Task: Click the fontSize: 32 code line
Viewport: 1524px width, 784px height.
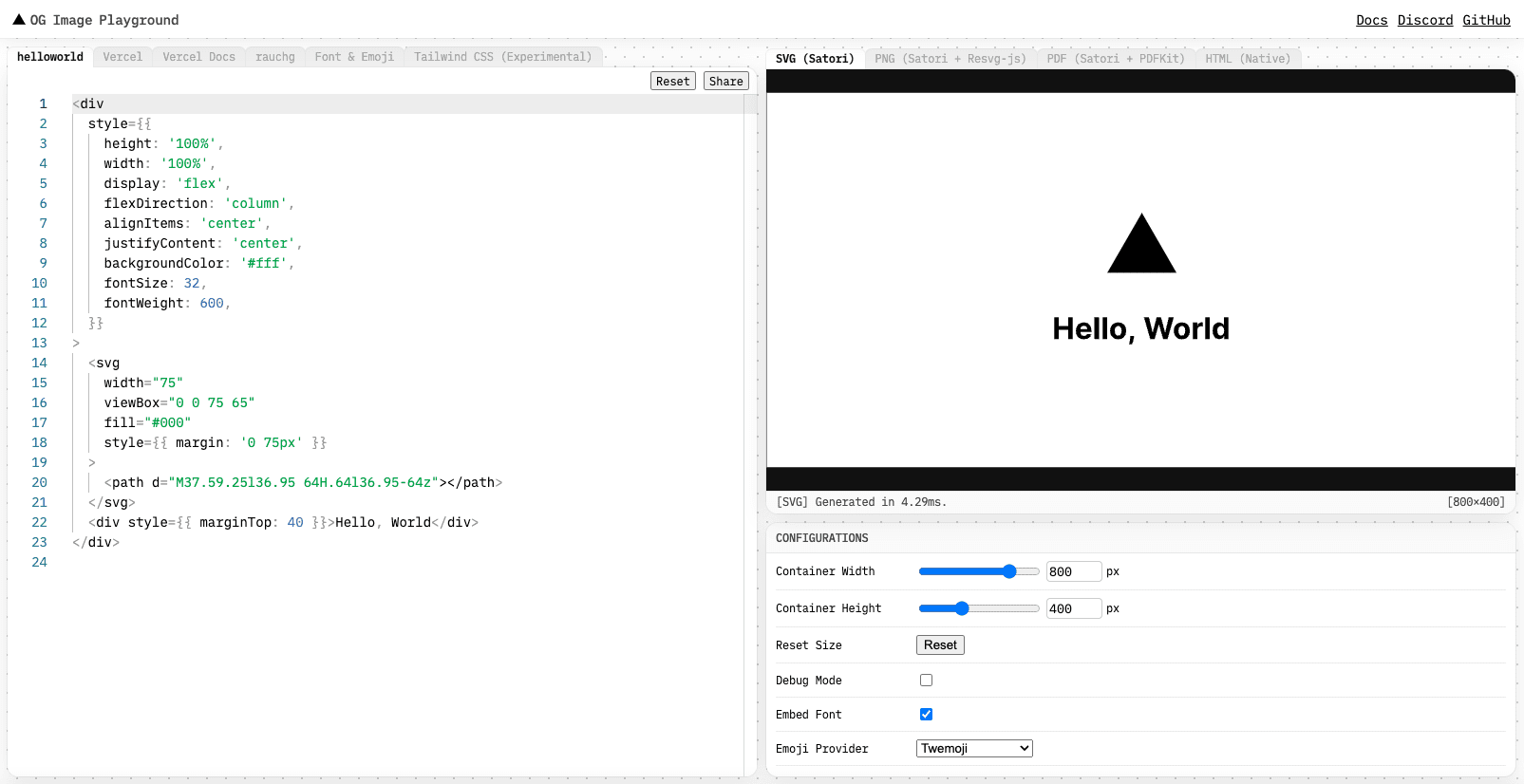Action: pos(155,283)
